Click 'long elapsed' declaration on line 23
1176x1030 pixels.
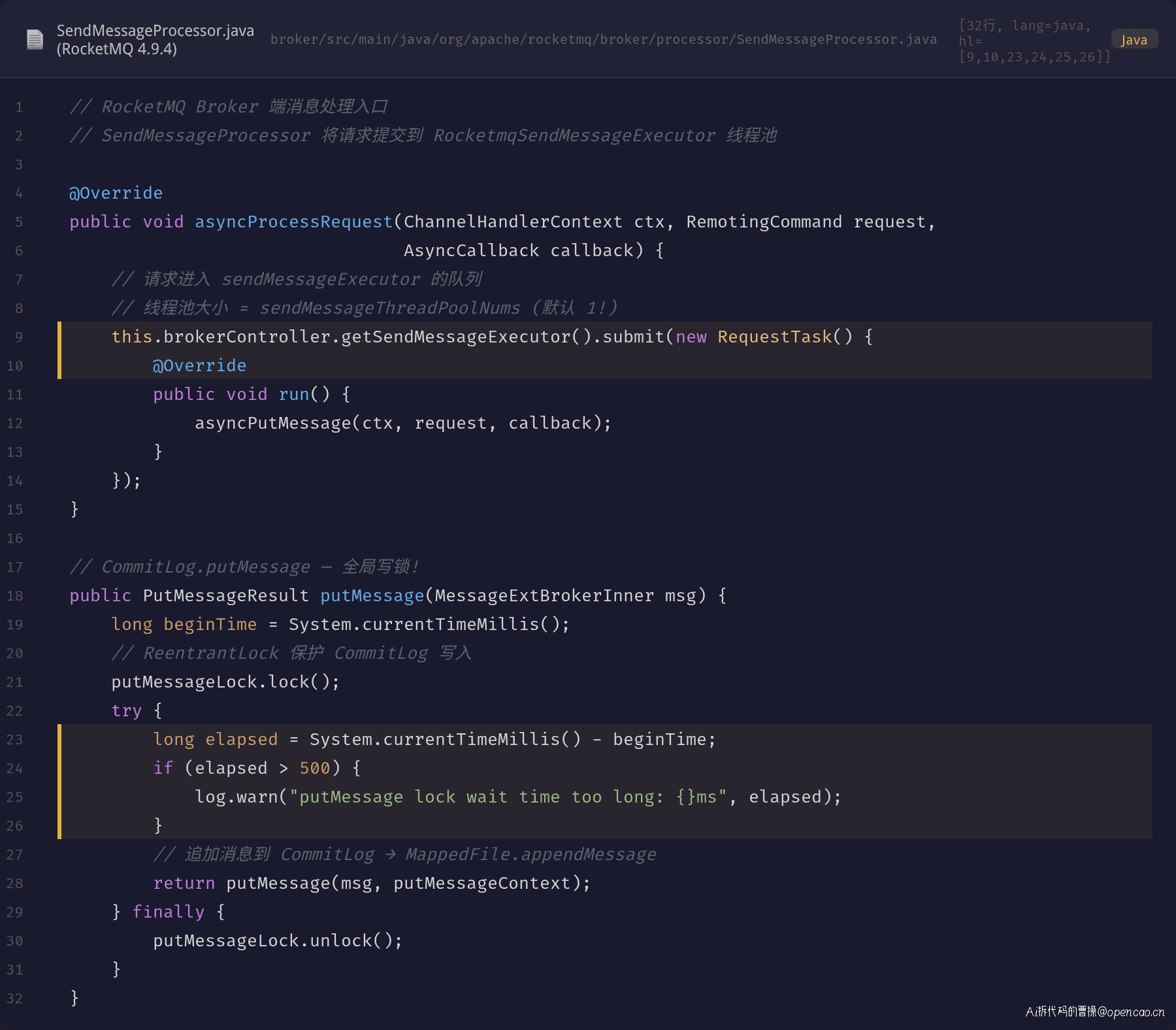click(216, 739)
